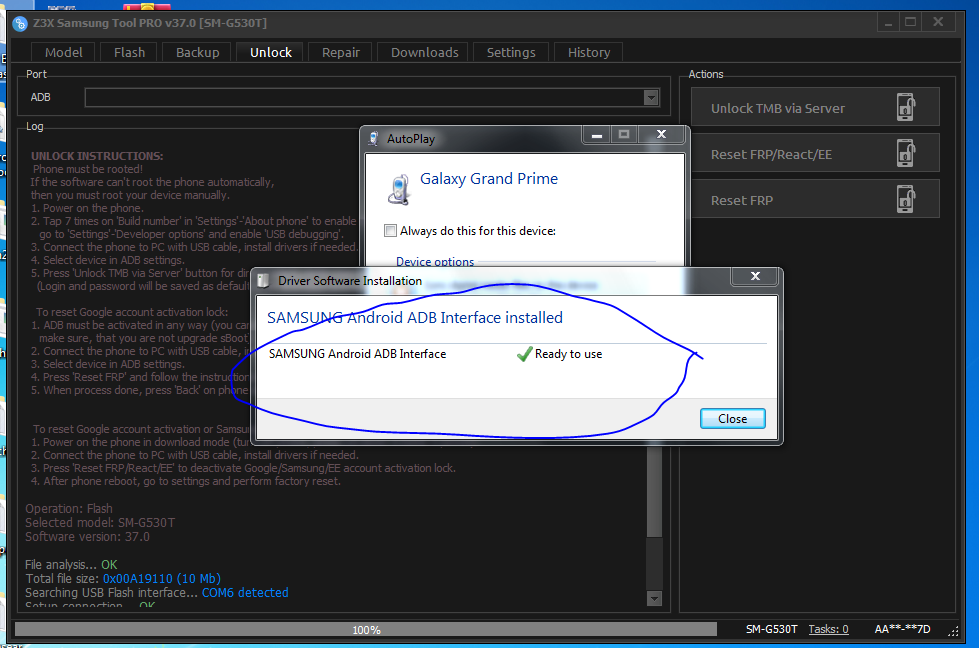Close the Driver Software Installation dialog
Image resolution: width=979 pixels, height=648 pixels.
pos(732,418)
